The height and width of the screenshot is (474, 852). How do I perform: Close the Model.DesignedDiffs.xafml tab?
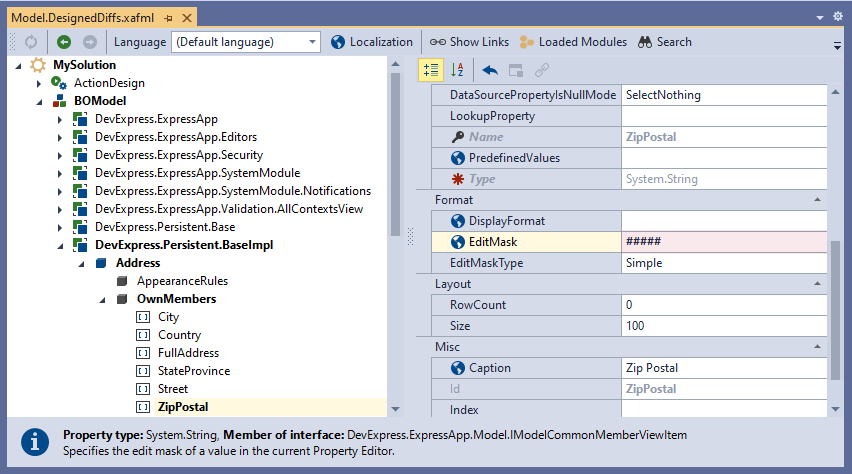(187, 18)
